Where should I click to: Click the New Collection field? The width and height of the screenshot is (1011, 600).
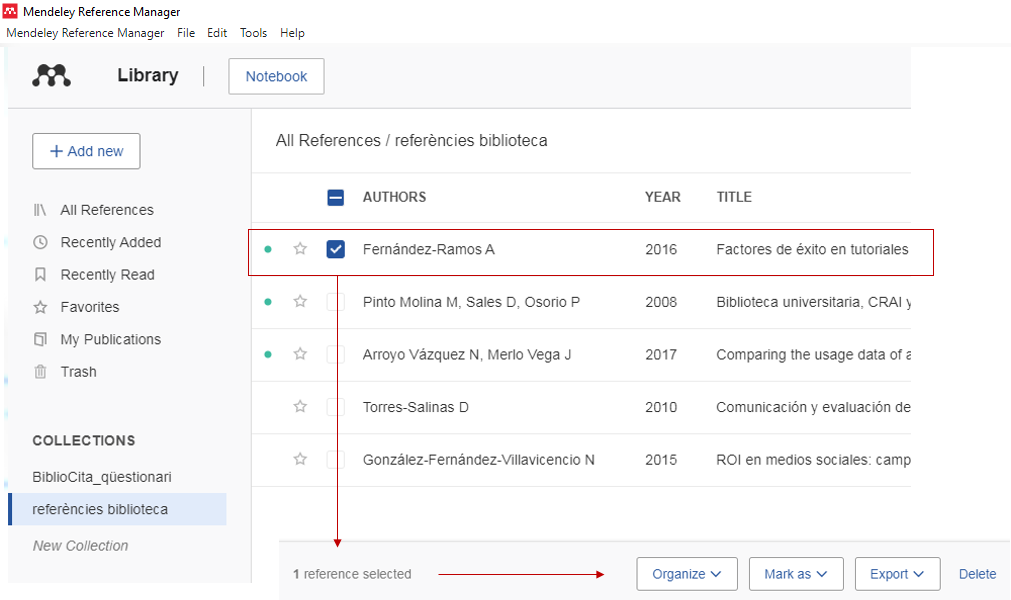point(81,546)
